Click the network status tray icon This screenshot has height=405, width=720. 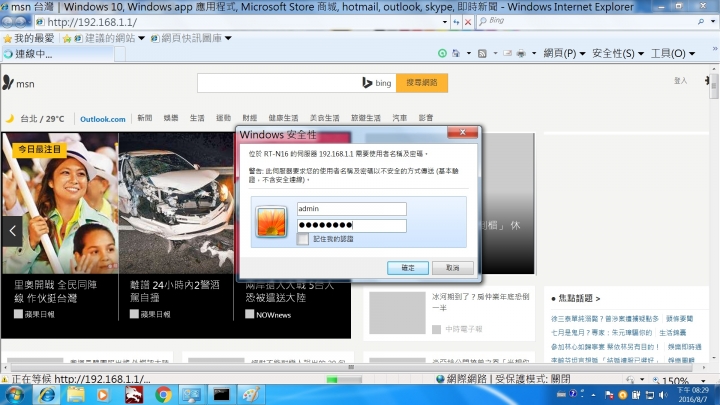649,395
